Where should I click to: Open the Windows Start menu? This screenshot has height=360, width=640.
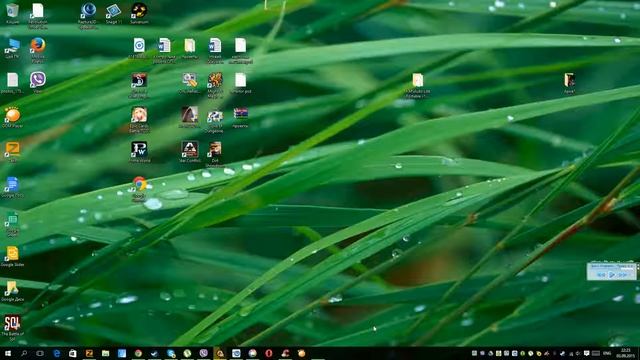click(8, 353)
